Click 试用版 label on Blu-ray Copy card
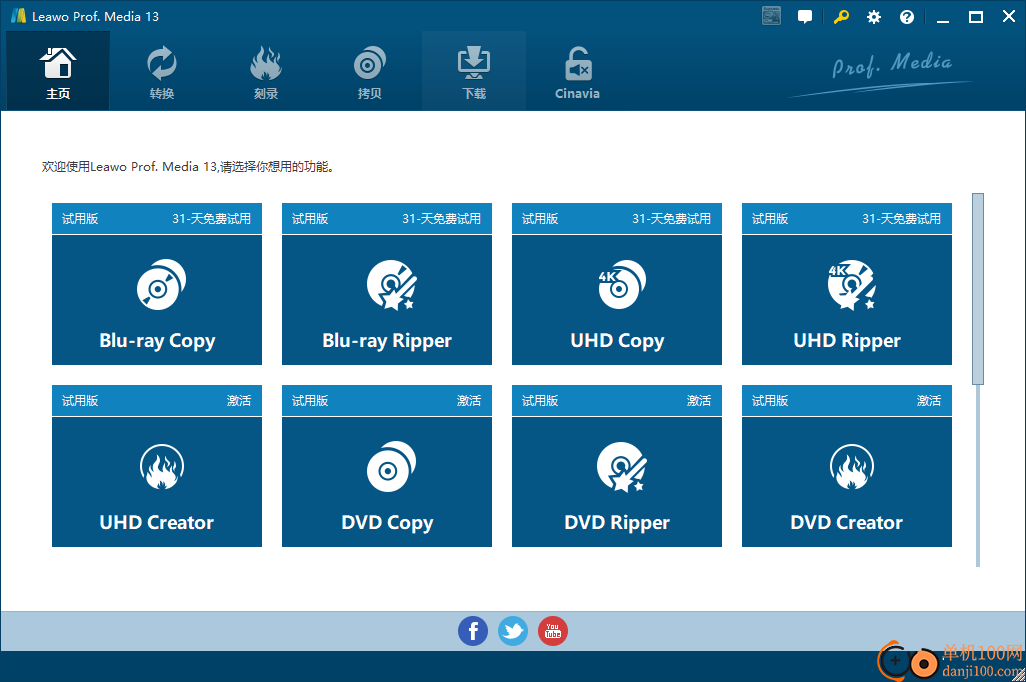The height and width of the screenshot is (682, 1026). tap(80, 219)
